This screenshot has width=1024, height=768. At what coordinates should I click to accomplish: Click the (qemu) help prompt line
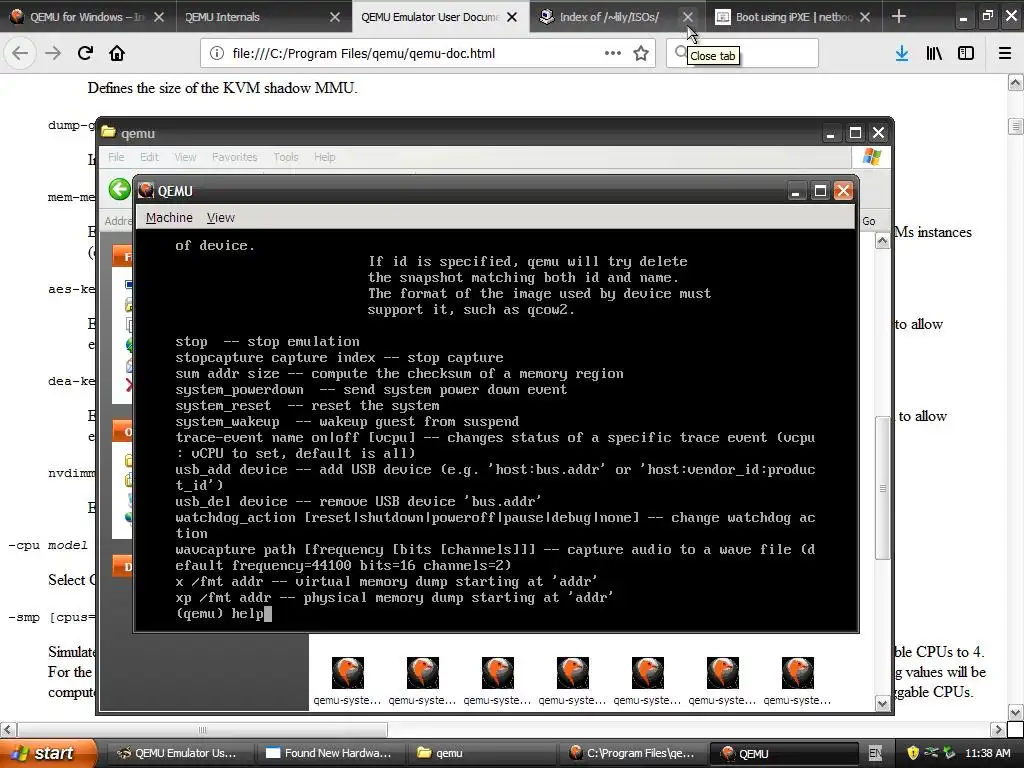coord(223,613)
